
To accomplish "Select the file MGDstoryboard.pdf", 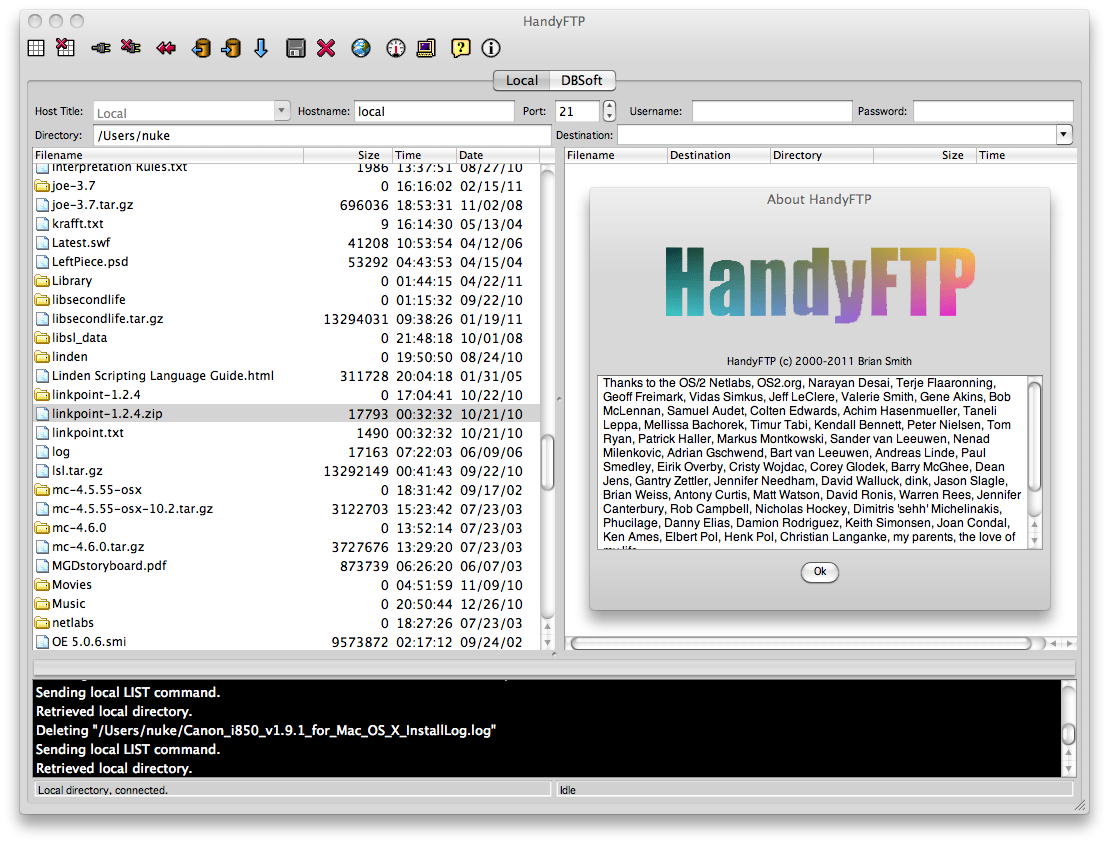I will [109, 566].
